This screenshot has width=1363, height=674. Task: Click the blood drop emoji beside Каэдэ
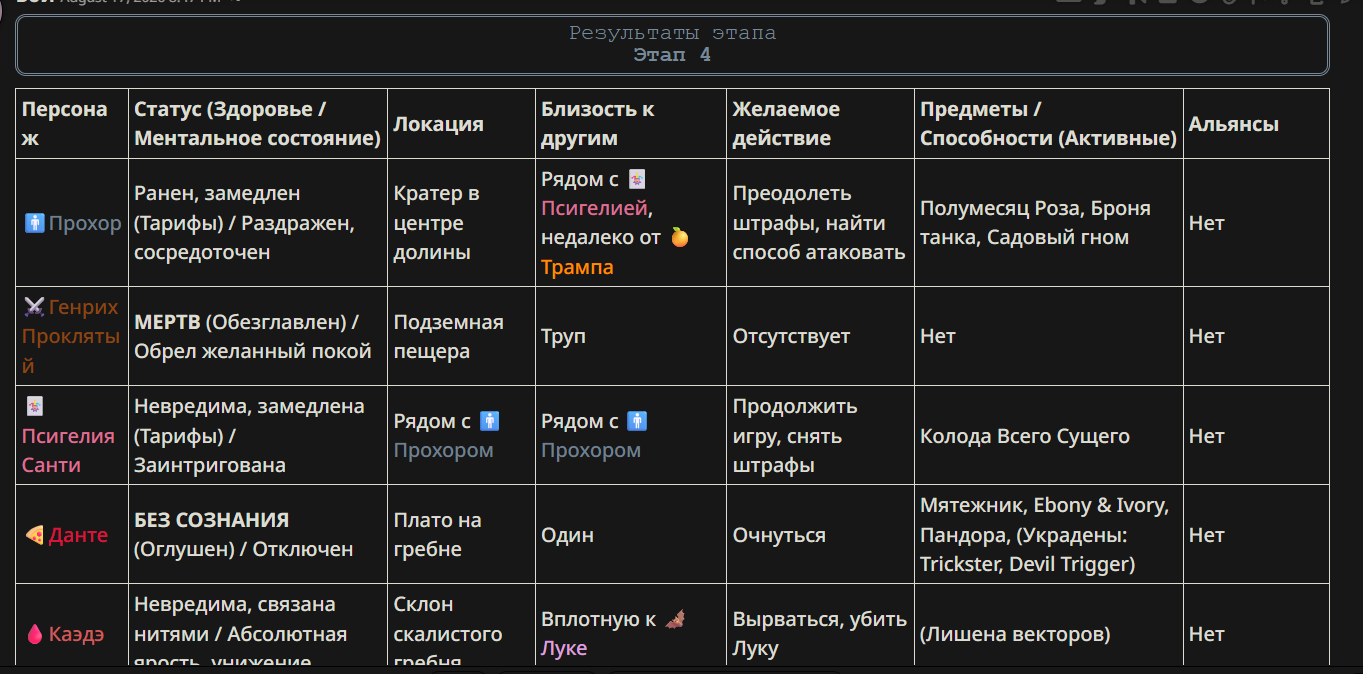coord(34,634)
